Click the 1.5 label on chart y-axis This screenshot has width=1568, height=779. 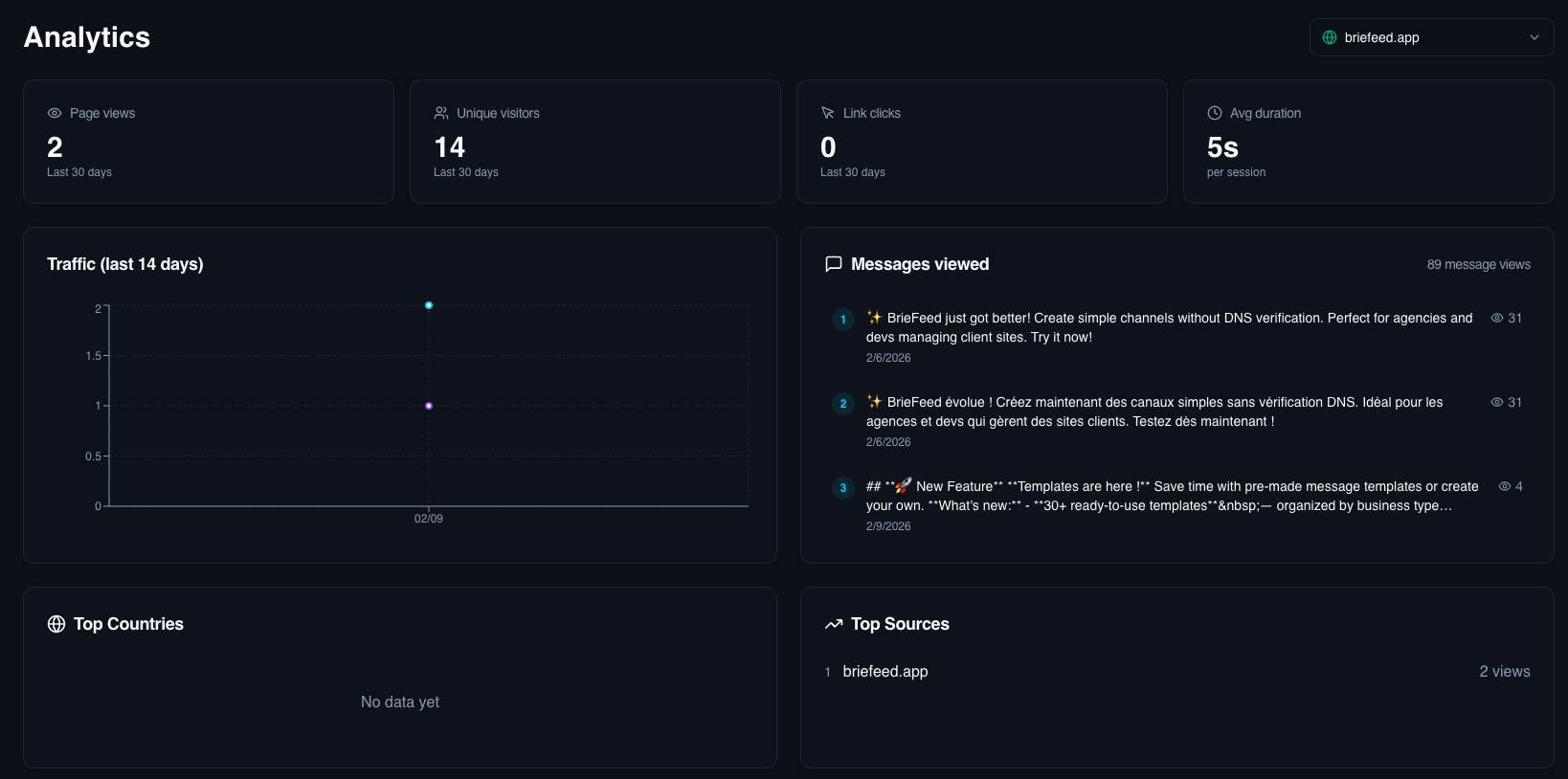(93, 356)
